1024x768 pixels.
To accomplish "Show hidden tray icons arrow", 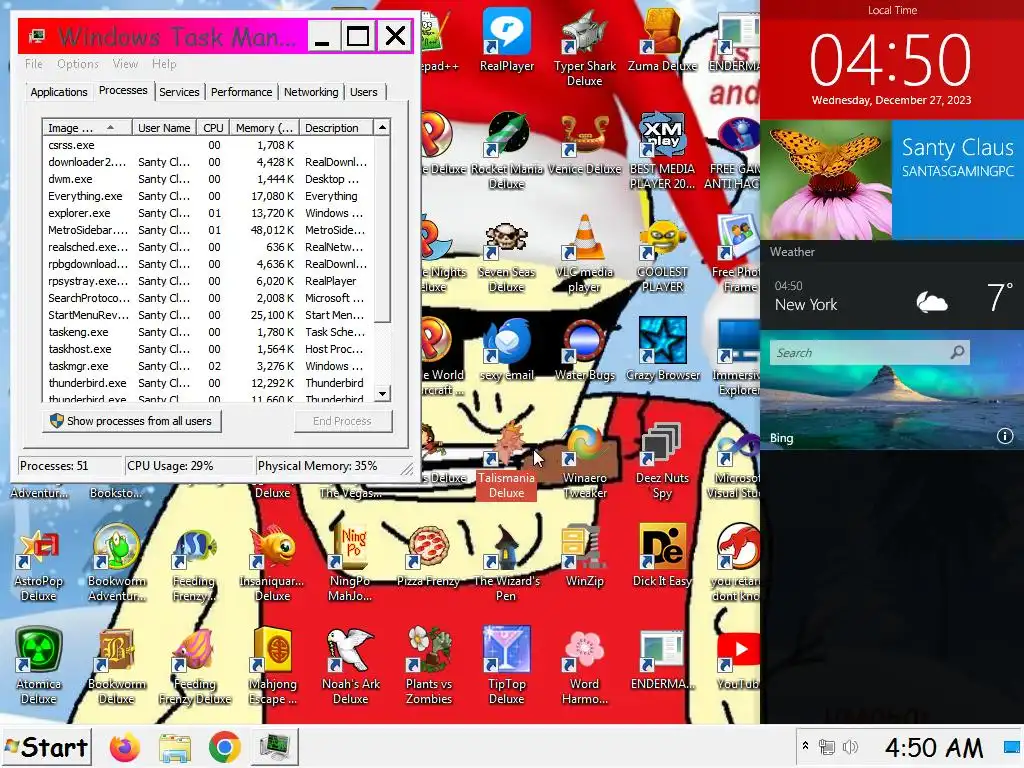I will (x=805, y=746).
